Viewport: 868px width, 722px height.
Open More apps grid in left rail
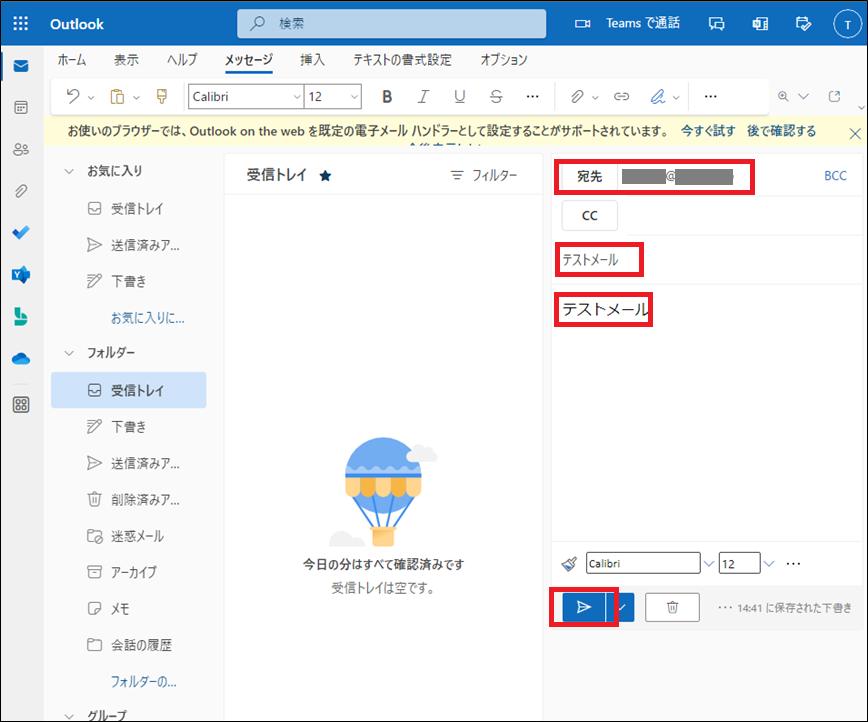tap(21, 405)
